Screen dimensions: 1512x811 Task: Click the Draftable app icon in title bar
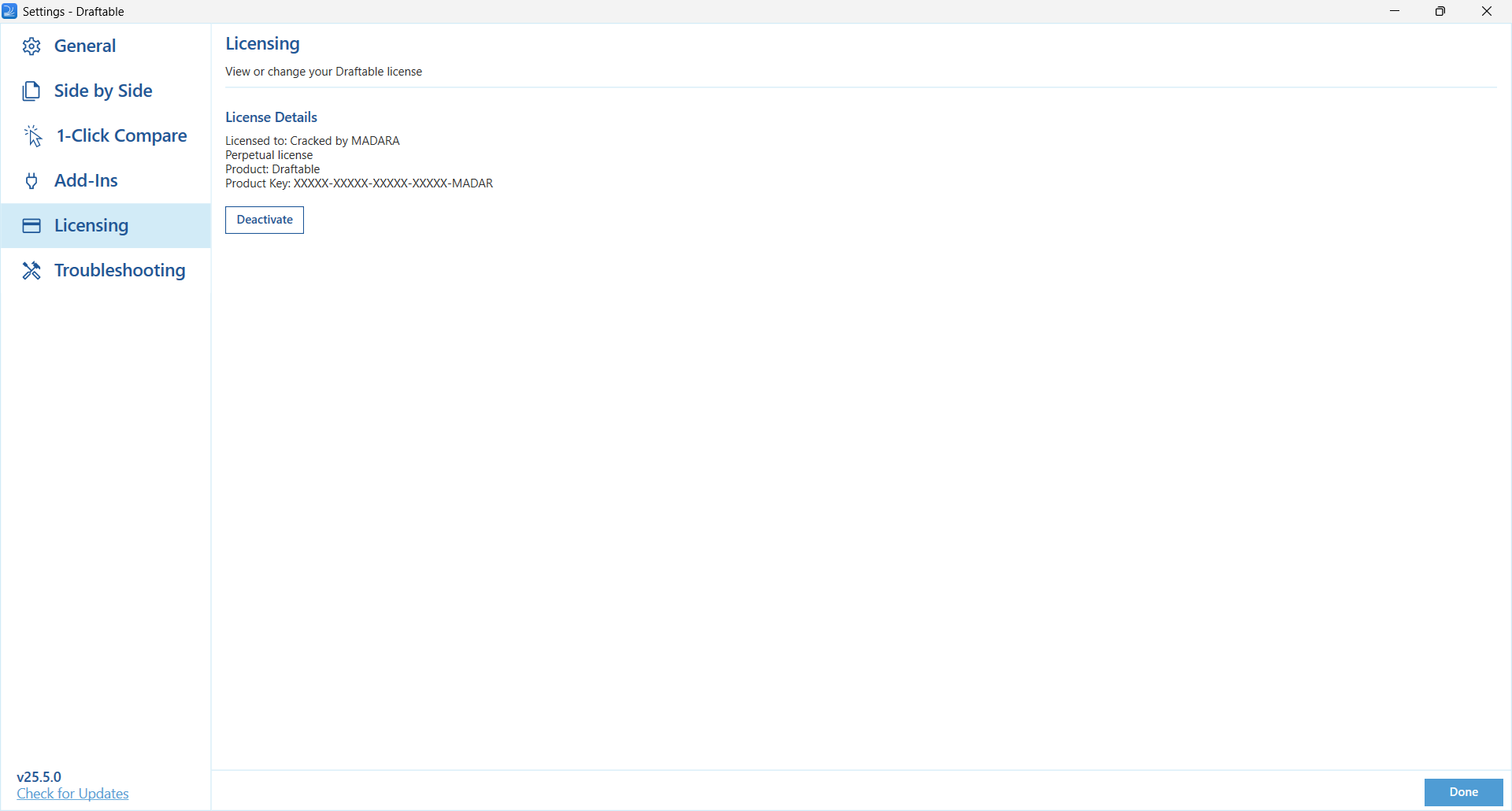point(9,11)
